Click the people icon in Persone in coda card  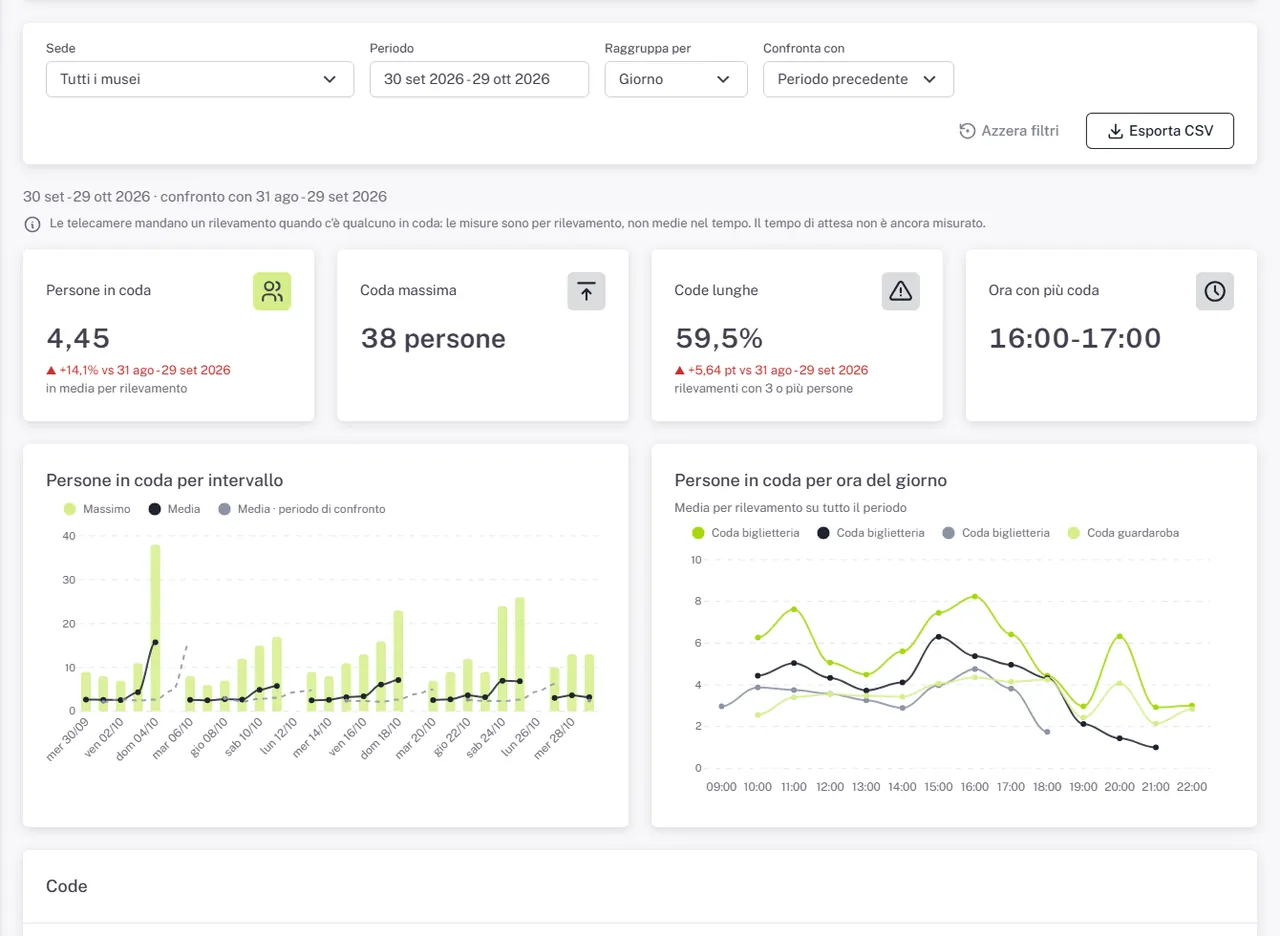click(x=272, y=291)
